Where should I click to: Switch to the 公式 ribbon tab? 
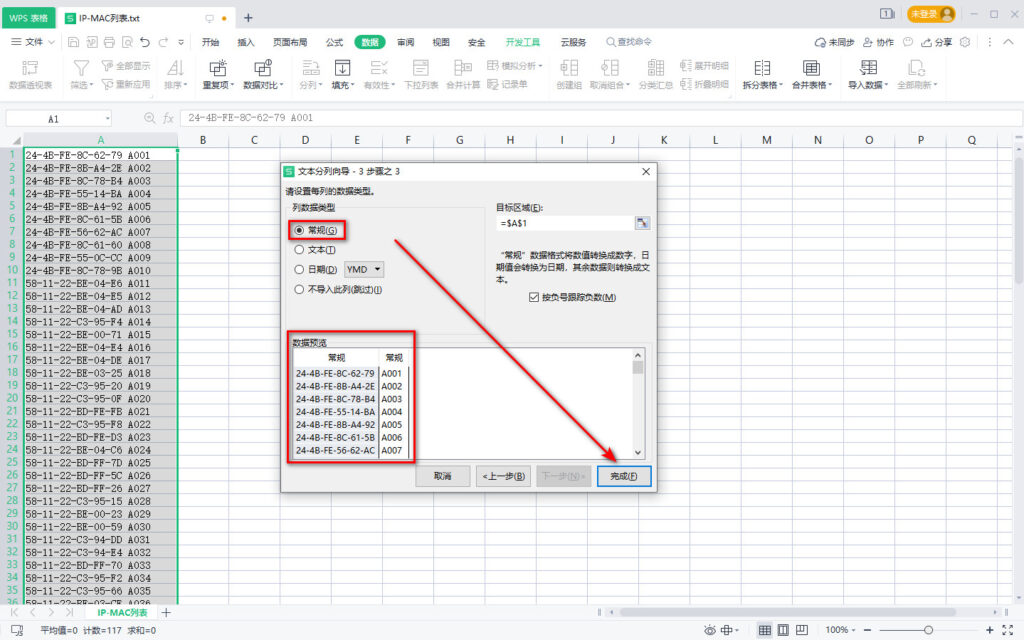[x=334, y=42]
